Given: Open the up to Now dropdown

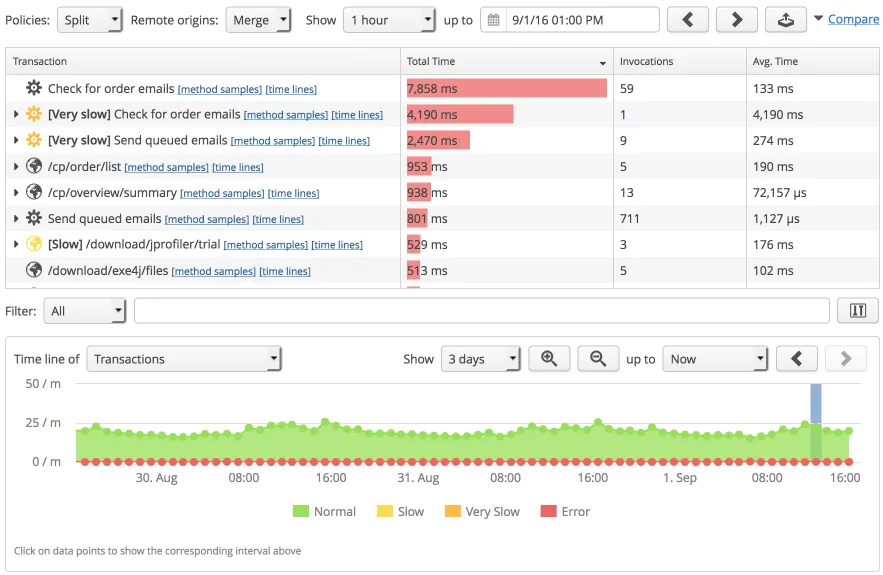Looking at the screenshot, I should click(715, 359).
